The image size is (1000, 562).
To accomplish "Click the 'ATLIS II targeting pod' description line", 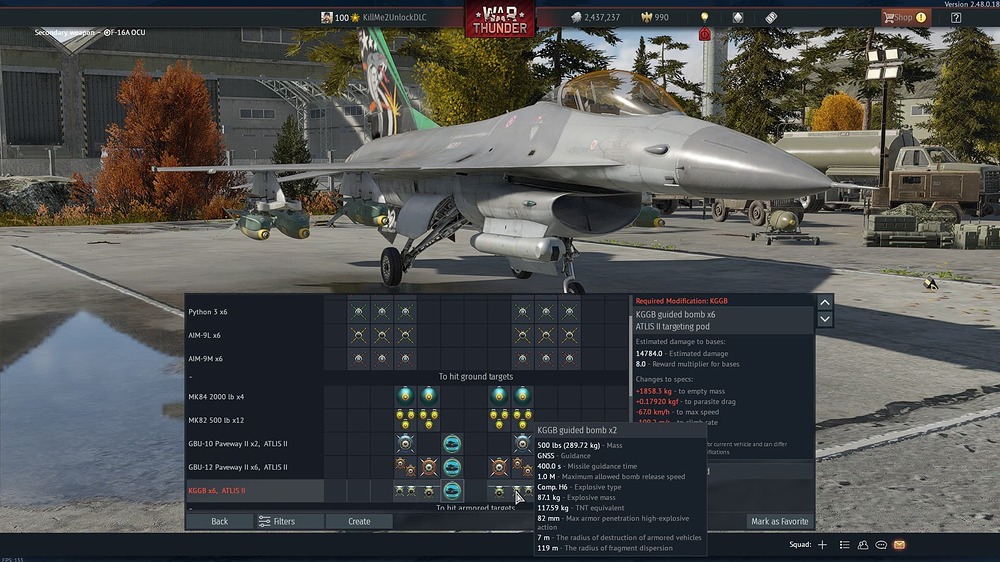I will pos(672,327).
